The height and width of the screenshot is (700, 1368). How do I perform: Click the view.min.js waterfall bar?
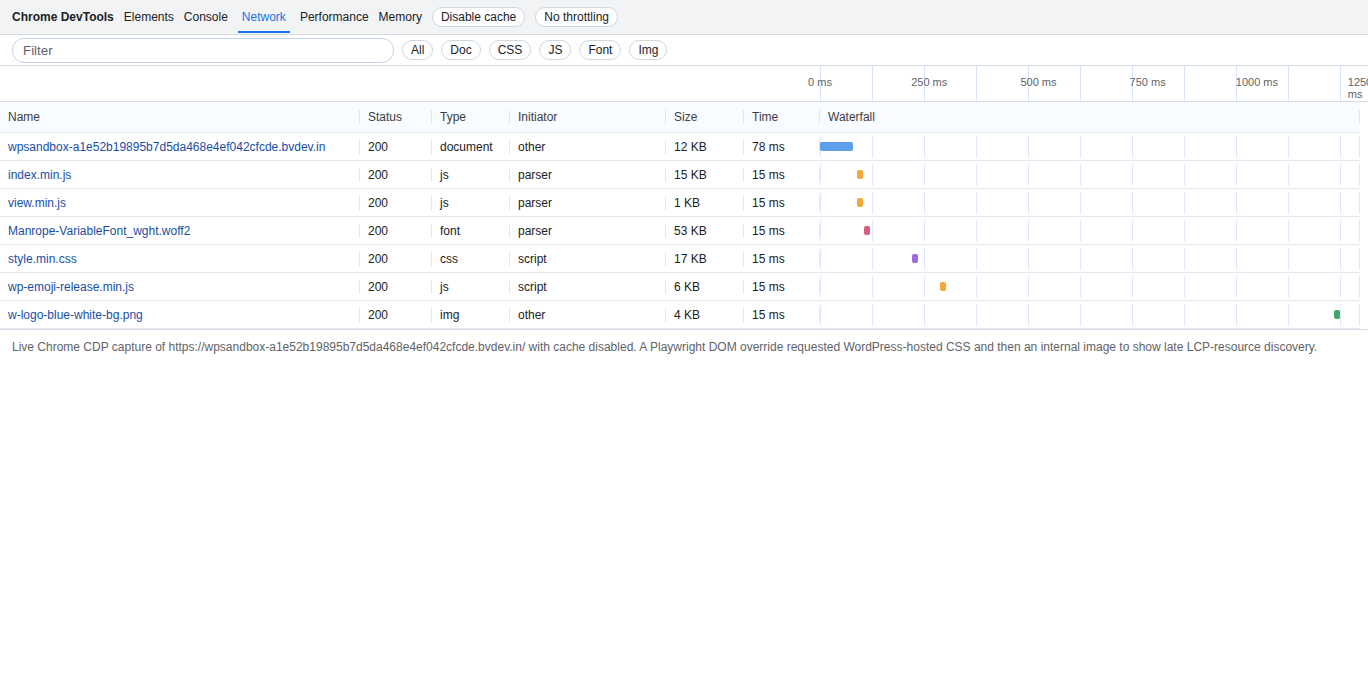coord(860,203)
